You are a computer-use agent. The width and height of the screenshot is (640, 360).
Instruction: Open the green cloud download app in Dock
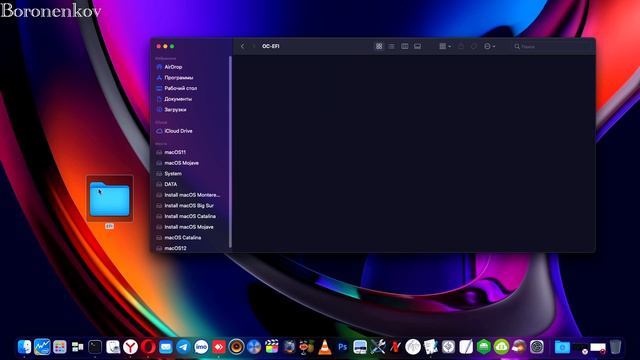501,347
